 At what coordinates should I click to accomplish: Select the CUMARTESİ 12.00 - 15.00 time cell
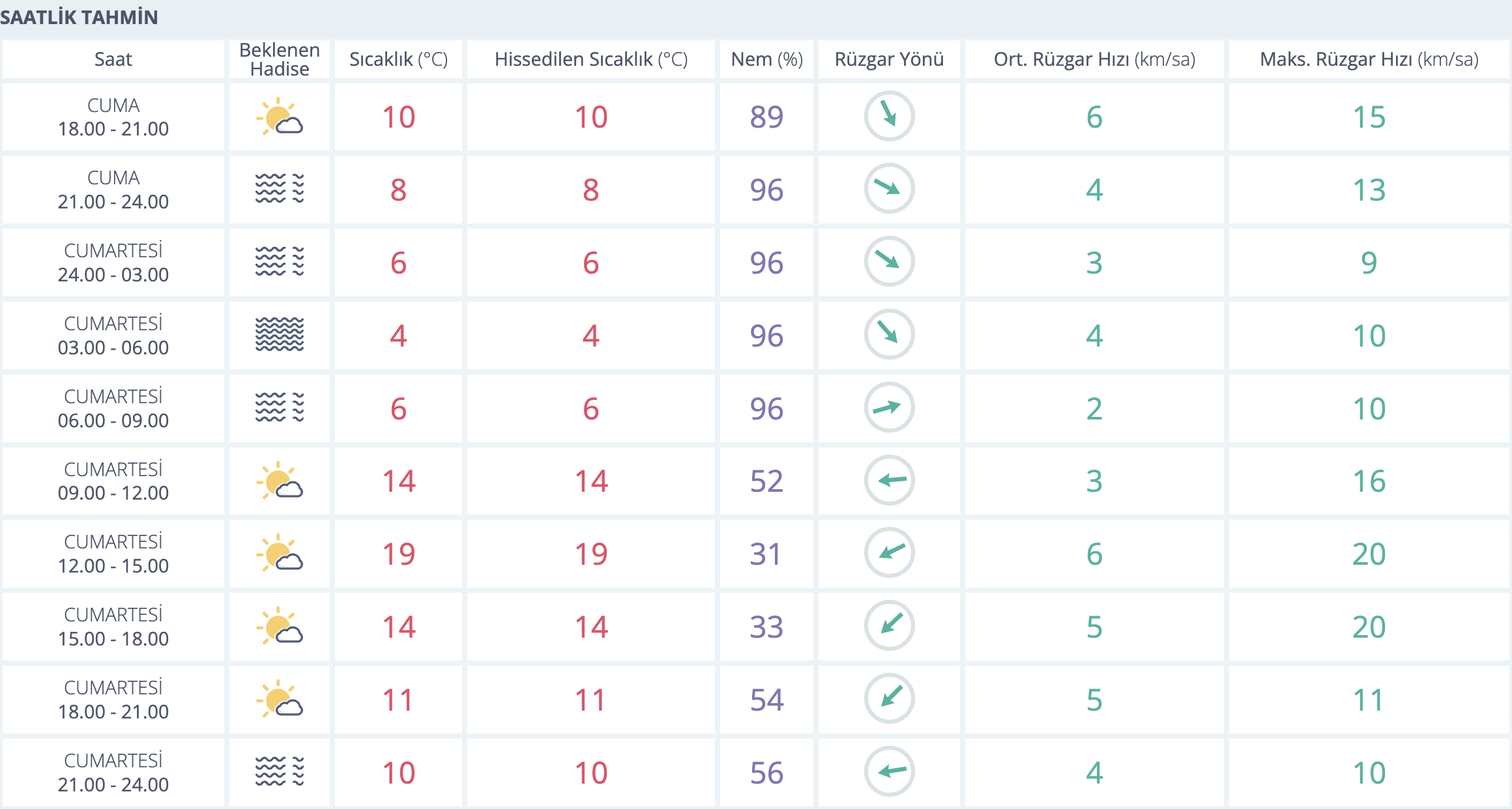pos(113,554)
